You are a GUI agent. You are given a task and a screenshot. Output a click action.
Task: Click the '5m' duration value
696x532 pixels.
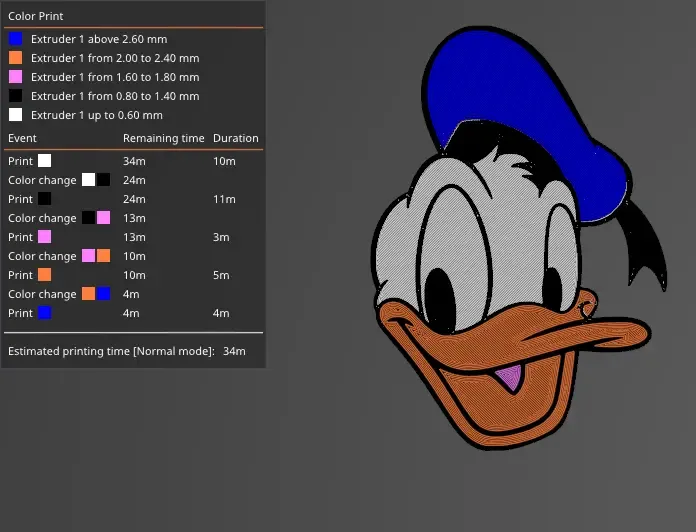pyautogui.click(x=221, y=275)
